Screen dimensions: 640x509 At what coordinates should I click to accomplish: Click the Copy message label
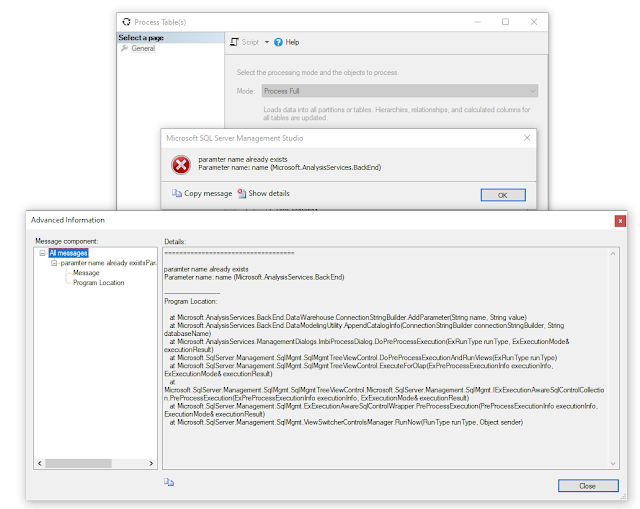pyautogui.click(x=208, y=193)
